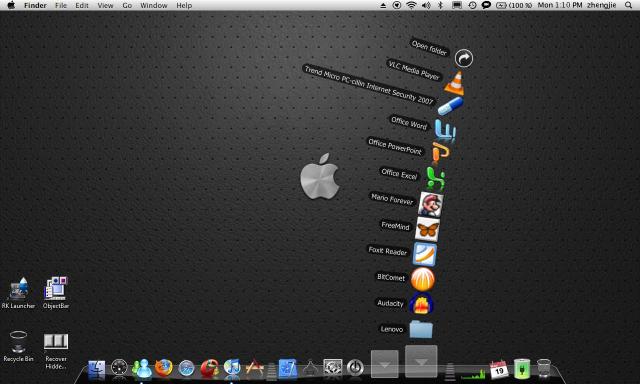
Task: Open iTunes from the dock
Action: [232, 367]
